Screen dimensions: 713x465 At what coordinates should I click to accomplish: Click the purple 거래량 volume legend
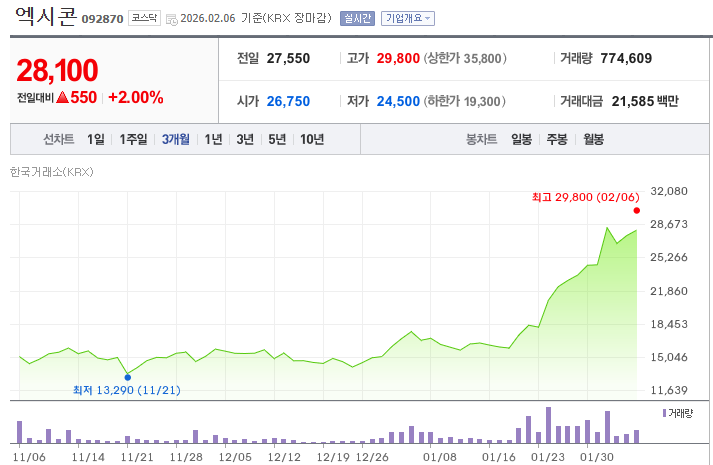click(x=678, y=413)
